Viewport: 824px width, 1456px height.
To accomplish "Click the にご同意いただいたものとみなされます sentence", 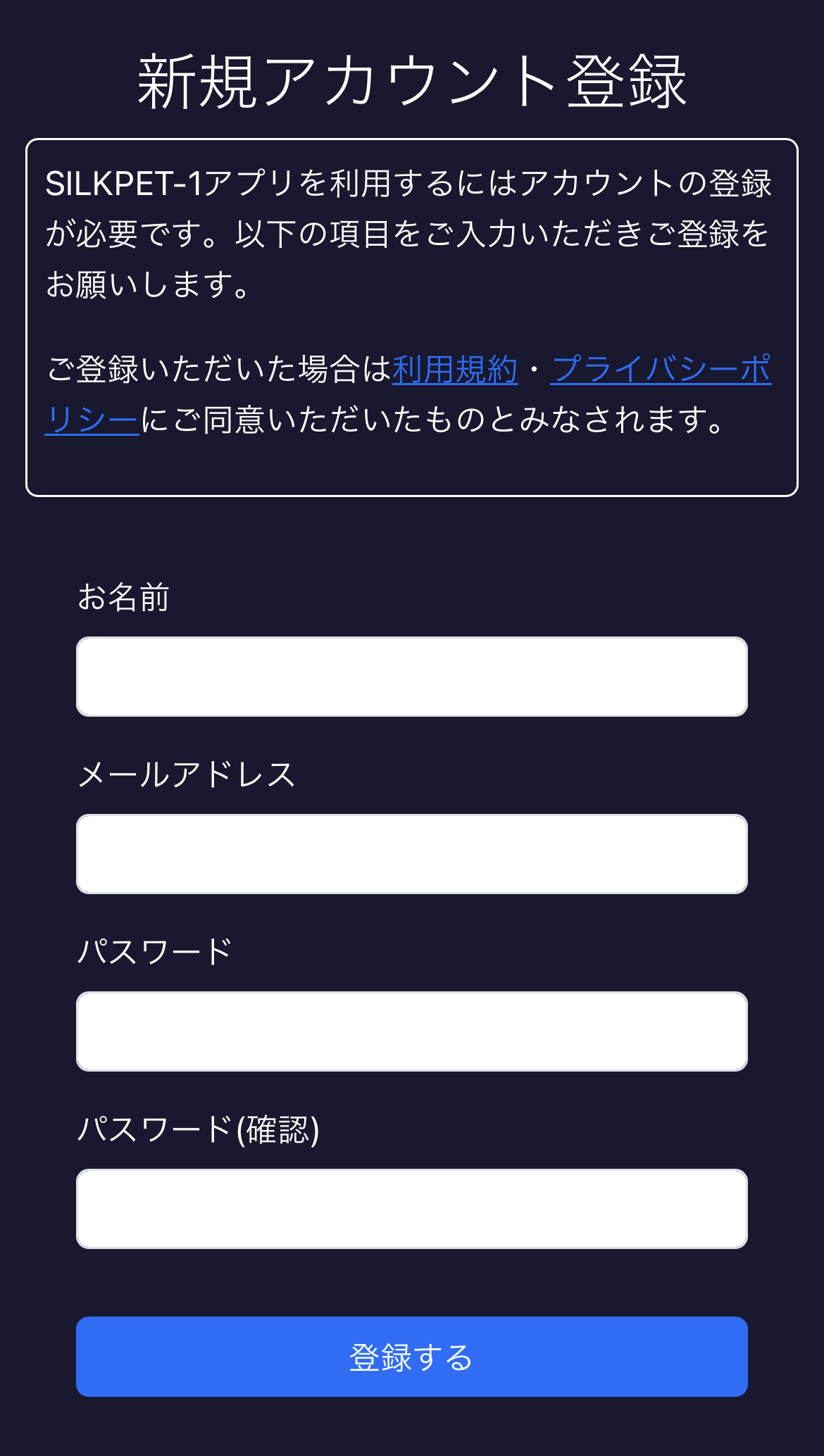I will click(432, 420).
